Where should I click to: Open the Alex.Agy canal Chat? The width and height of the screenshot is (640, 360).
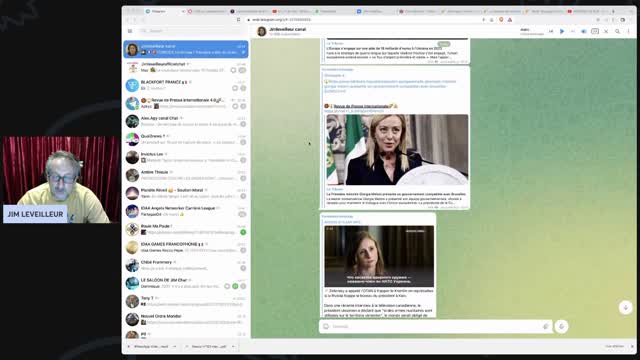tap(186, 121)
